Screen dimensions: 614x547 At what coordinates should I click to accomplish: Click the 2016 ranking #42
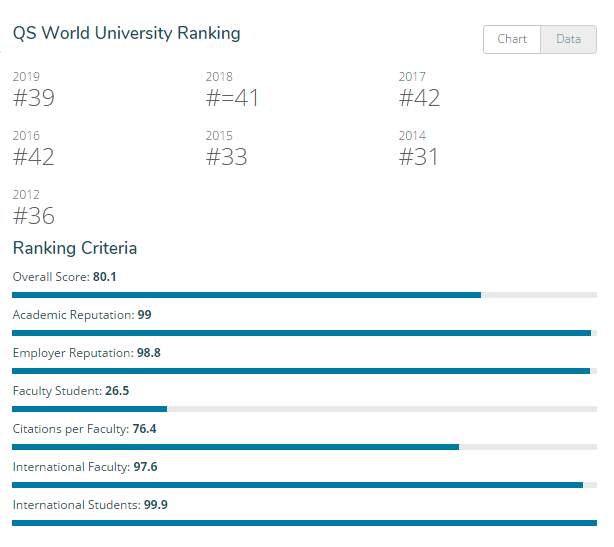click(34, 157)
